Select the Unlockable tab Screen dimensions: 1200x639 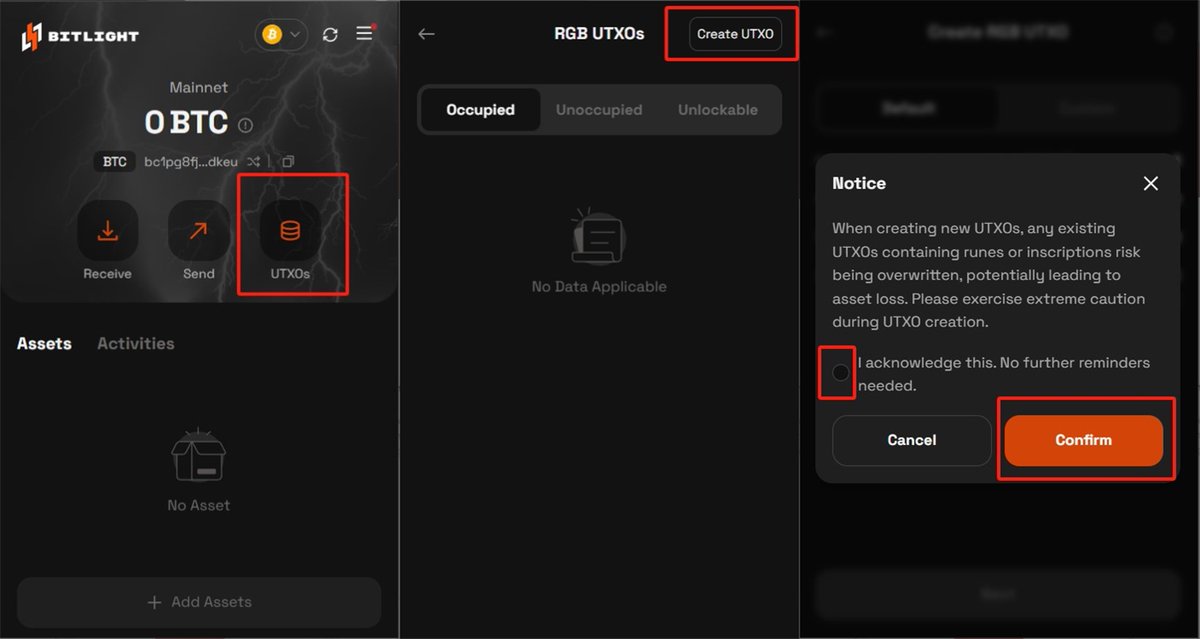pyautogui.click(x=718, y=110)
